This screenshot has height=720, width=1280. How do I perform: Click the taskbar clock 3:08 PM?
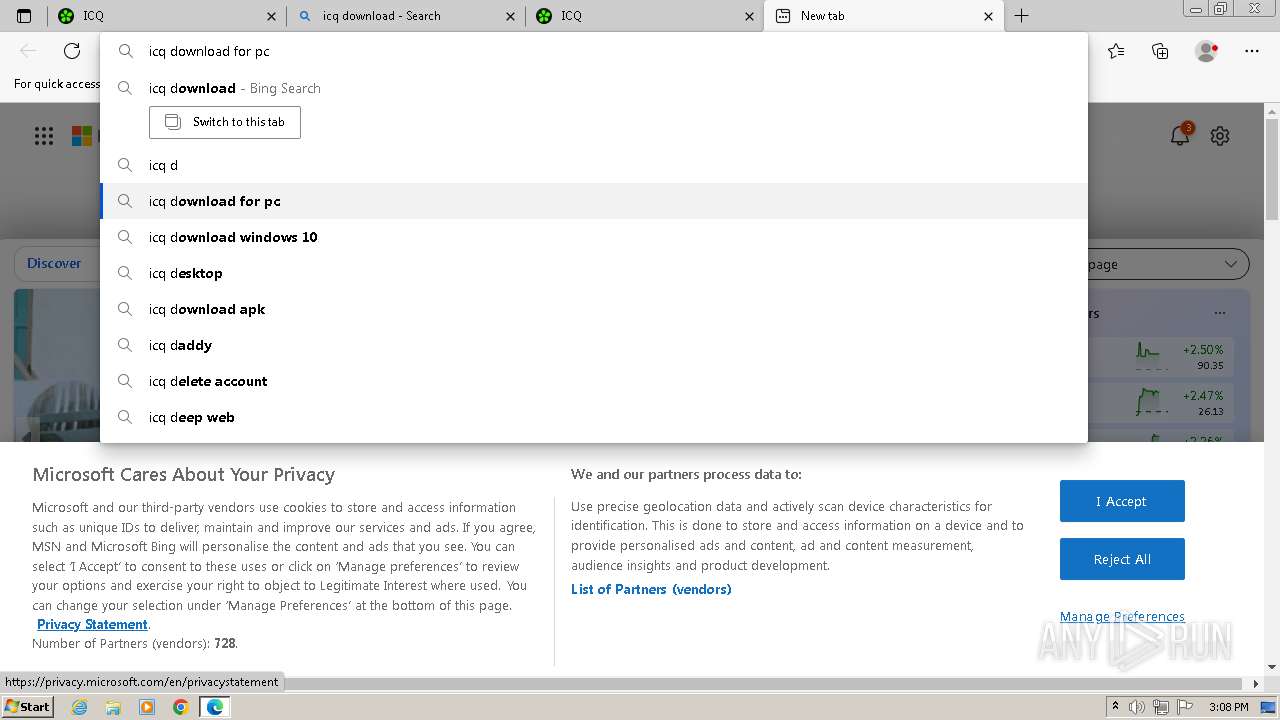[1228, 707]
